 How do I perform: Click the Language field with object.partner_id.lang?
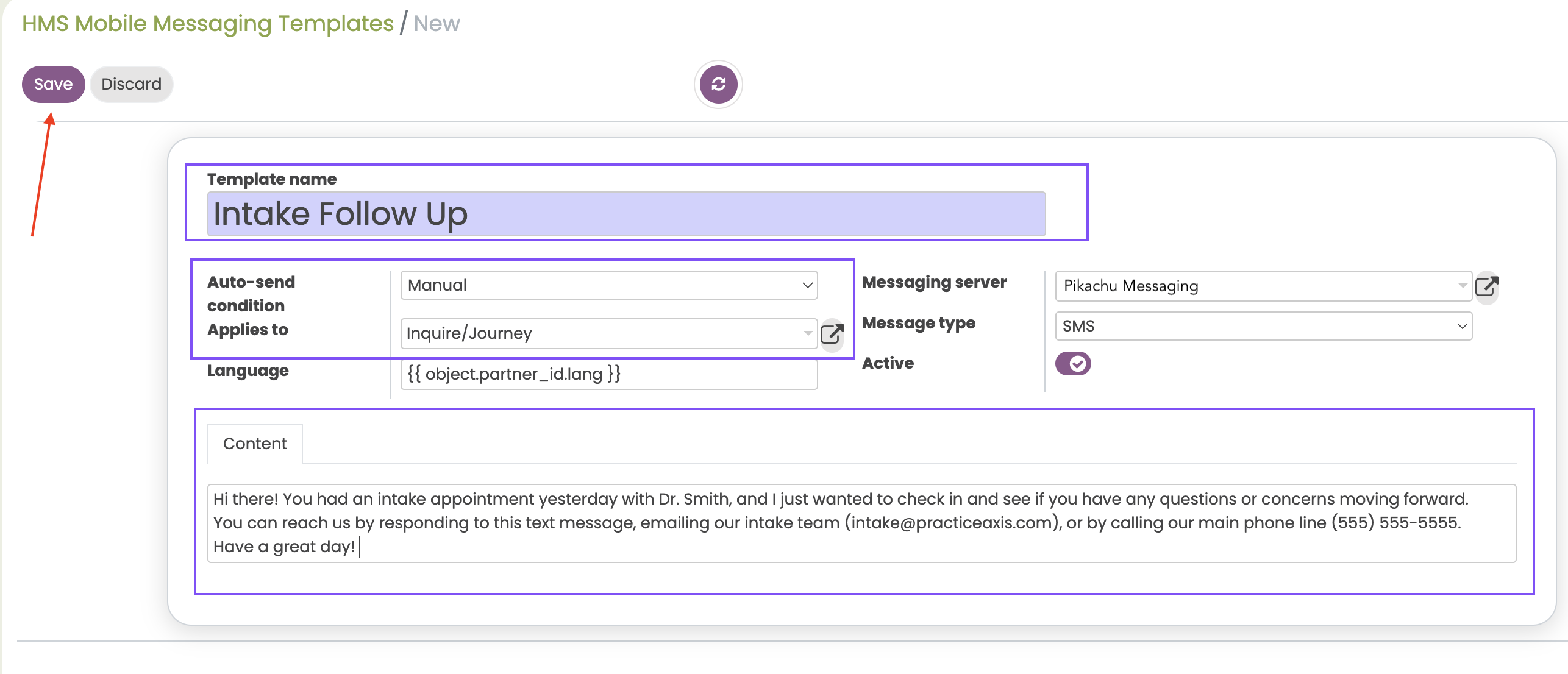pyautogui.click(x=608, y=374)
